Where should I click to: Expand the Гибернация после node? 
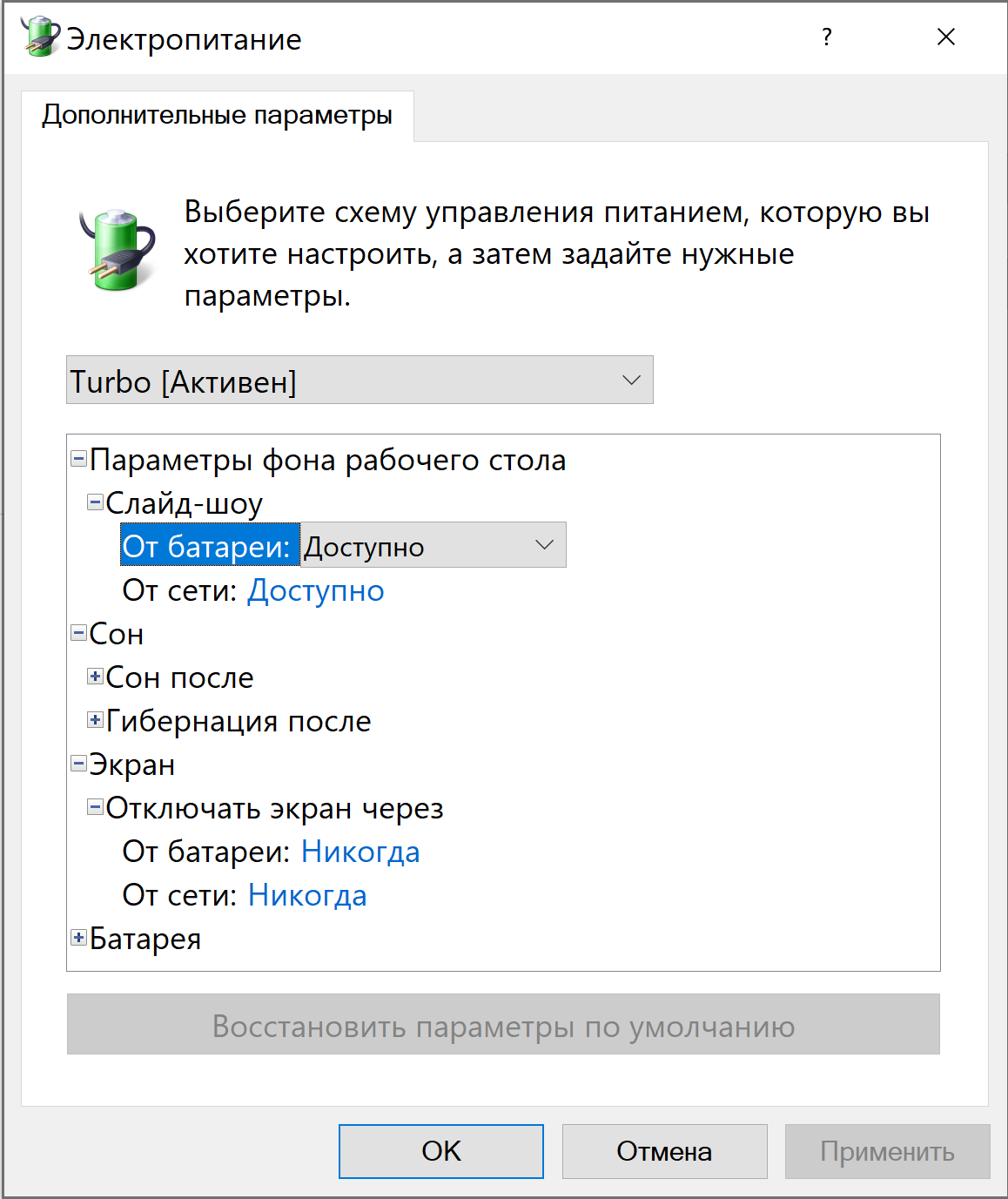[x=96, y=719]
